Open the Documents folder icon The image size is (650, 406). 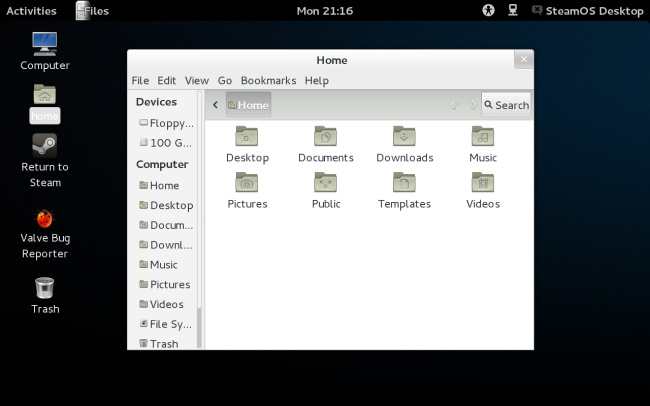point(325,136)
